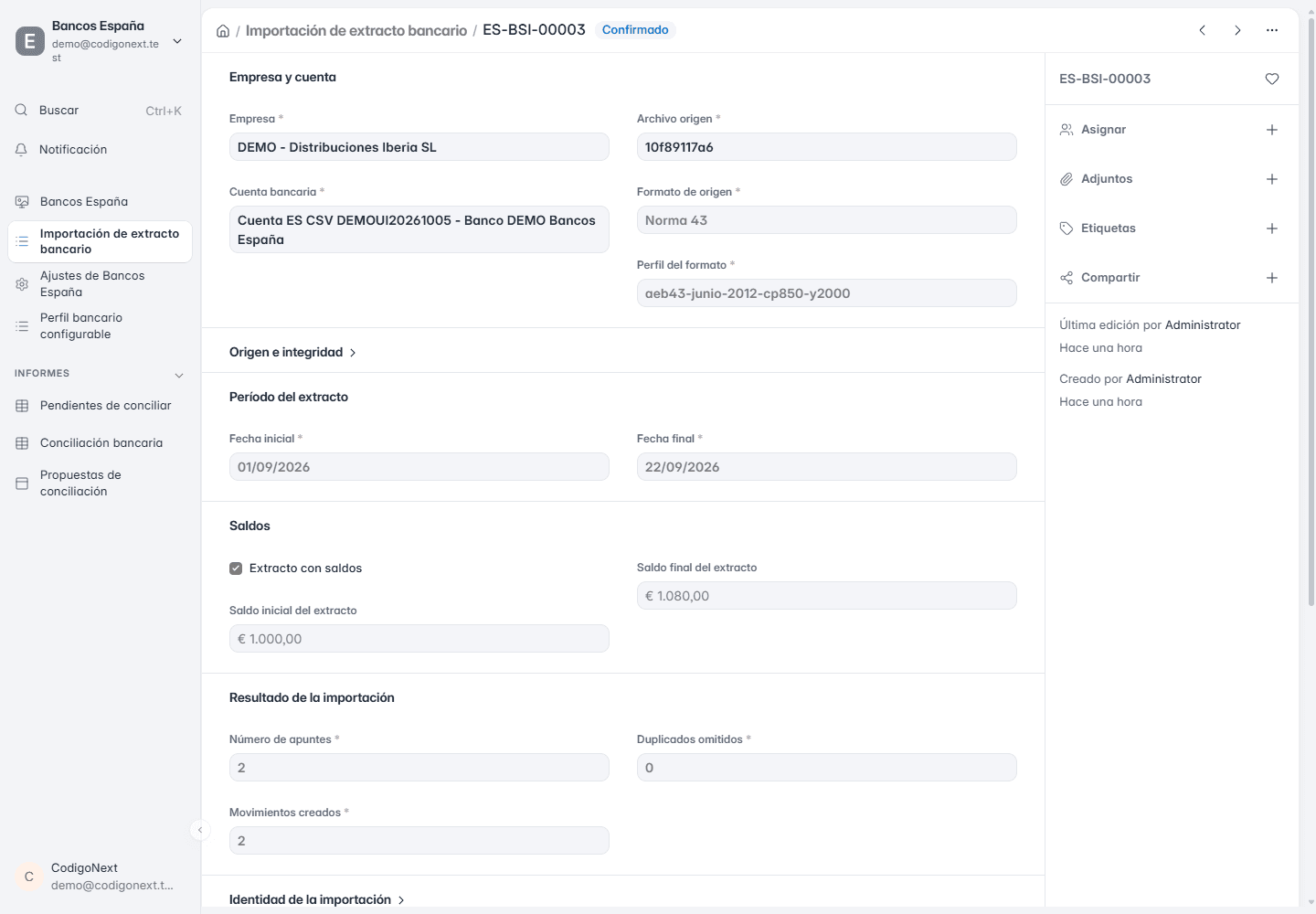Click the Notificación bell icon
Viewport: 1316px width, 914px height.
pos(21,150)
